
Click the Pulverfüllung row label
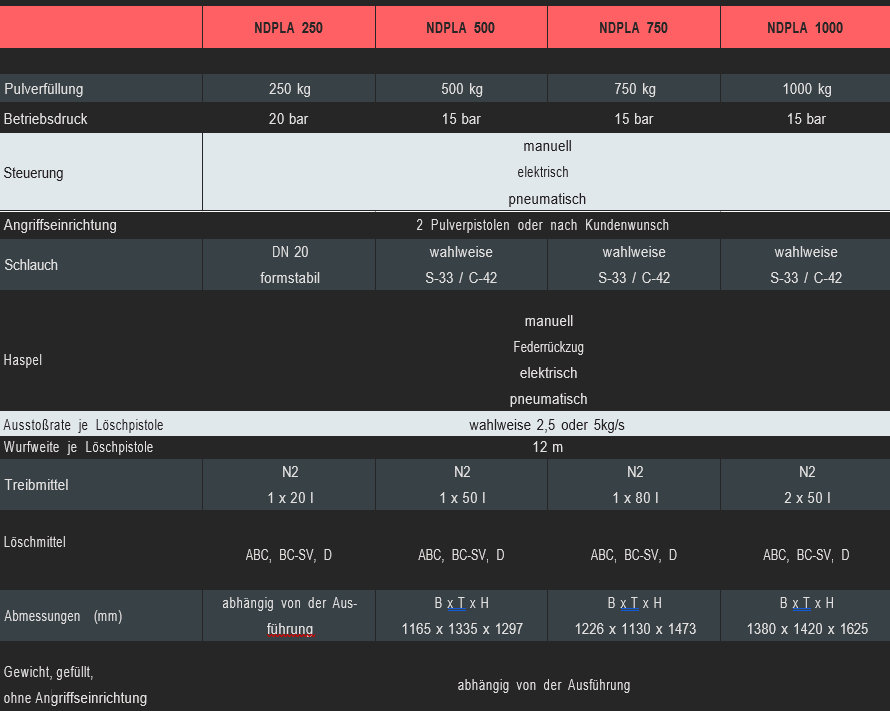[x=44, y=89]
